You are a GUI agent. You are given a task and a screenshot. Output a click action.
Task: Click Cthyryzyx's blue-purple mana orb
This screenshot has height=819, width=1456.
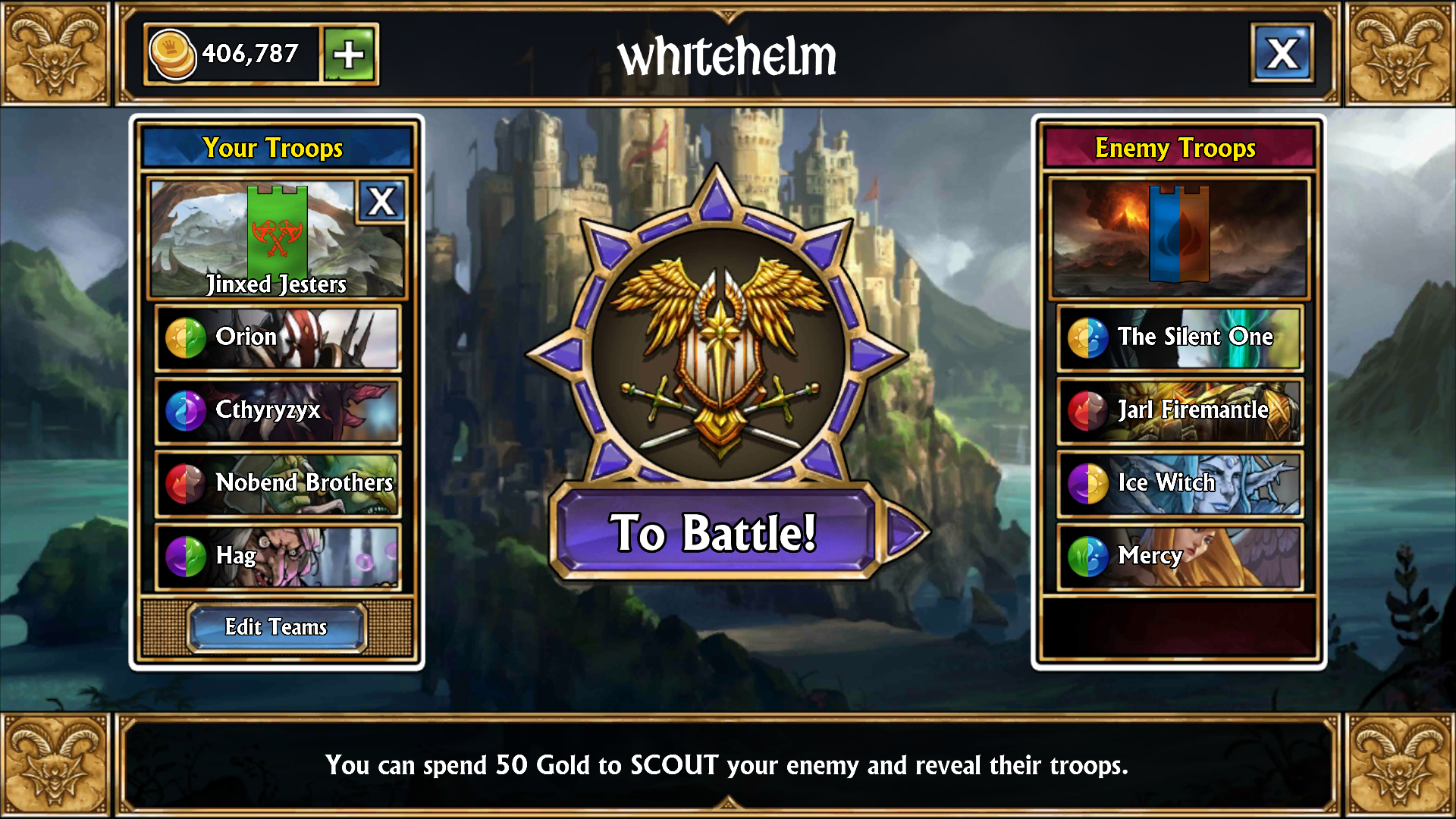pos(186,410)
